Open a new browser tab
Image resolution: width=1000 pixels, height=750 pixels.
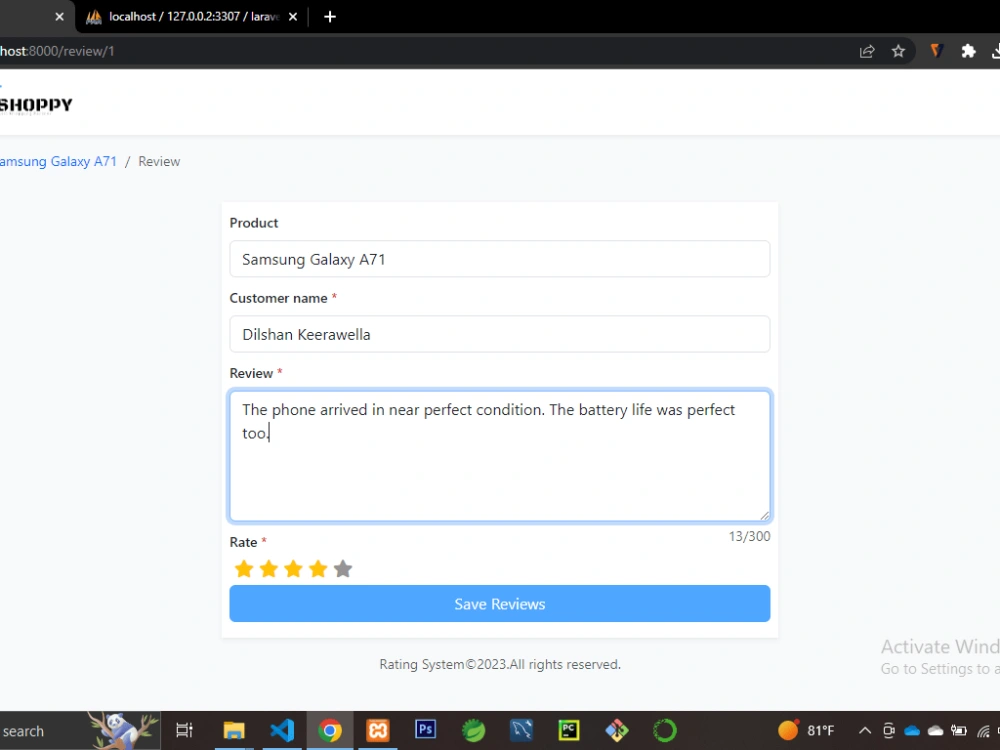(x=330, y=17)
